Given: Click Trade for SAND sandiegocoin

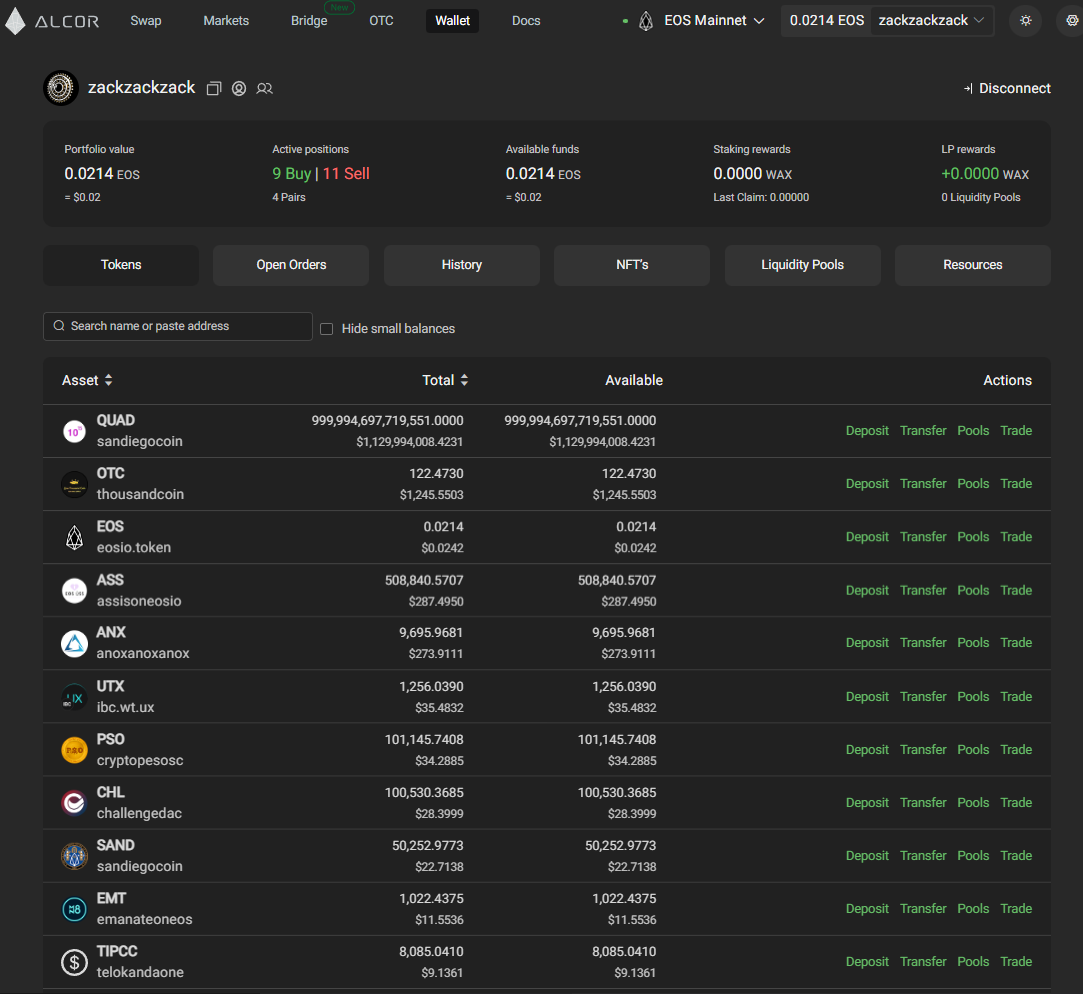Looking at the screenshot, I should 1016,856.
